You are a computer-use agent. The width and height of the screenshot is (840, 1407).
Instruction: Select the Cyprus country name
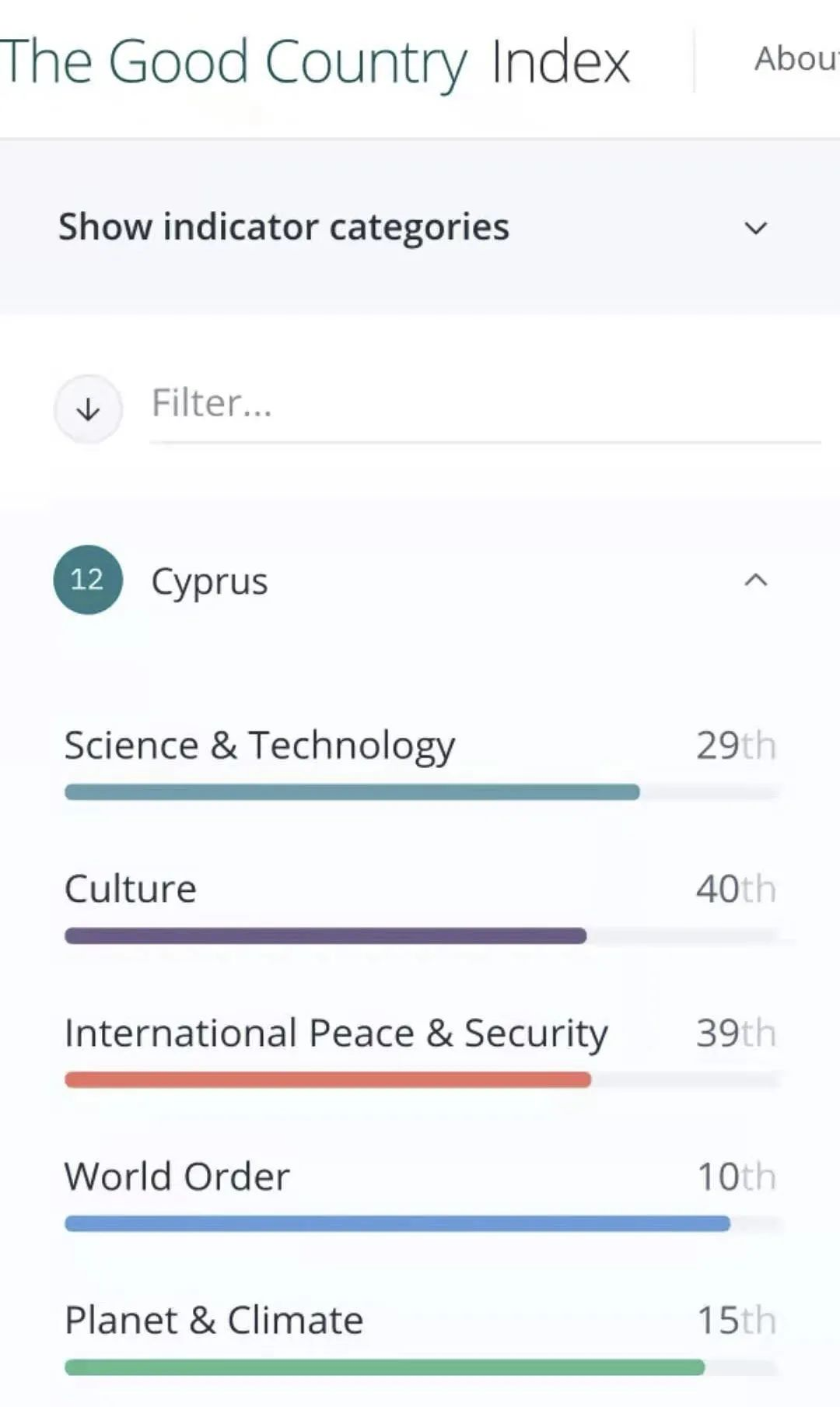(x=210, y=582)
